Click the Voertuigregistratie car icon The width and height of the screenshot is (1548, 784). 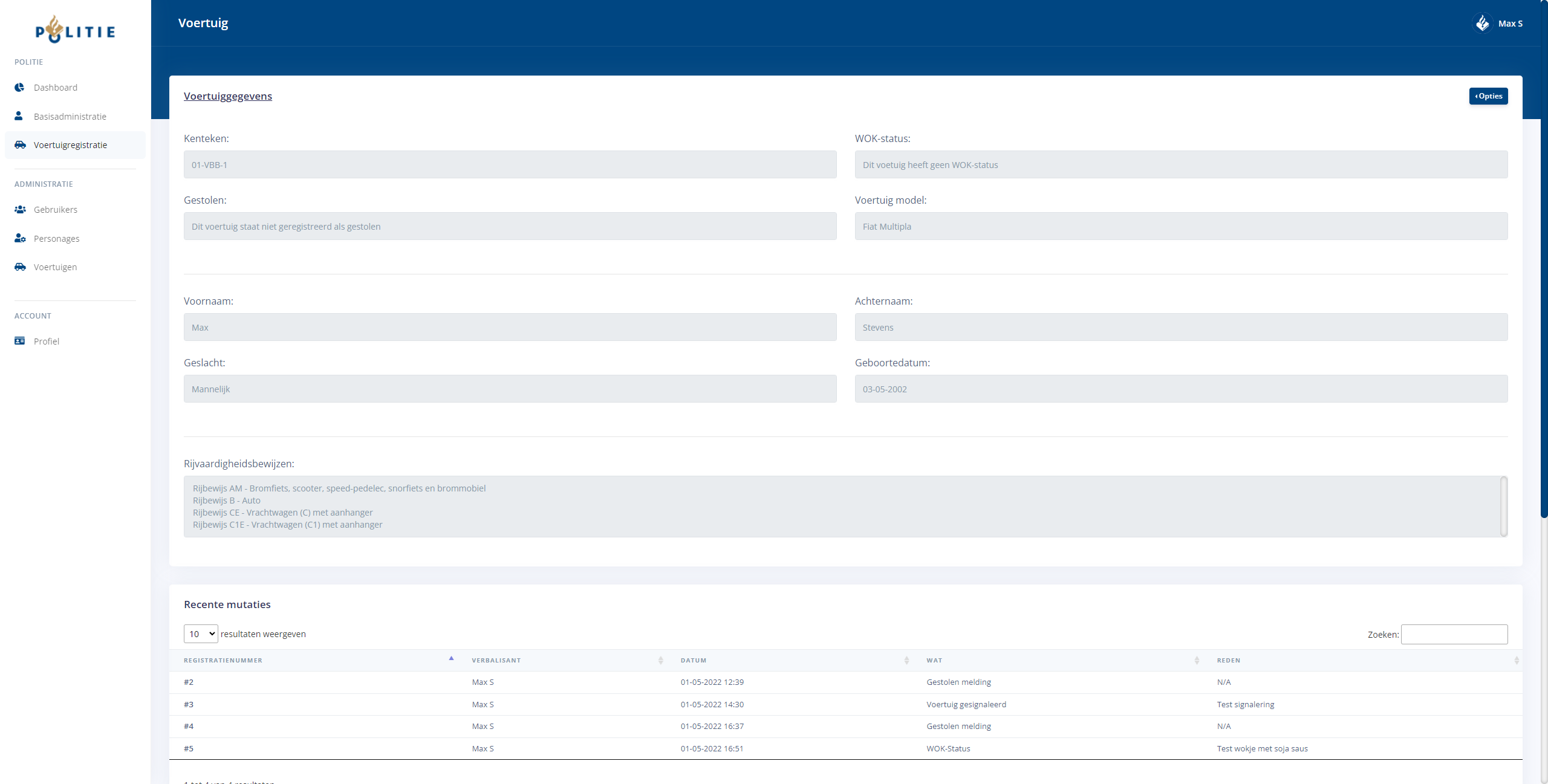point(20,145)
